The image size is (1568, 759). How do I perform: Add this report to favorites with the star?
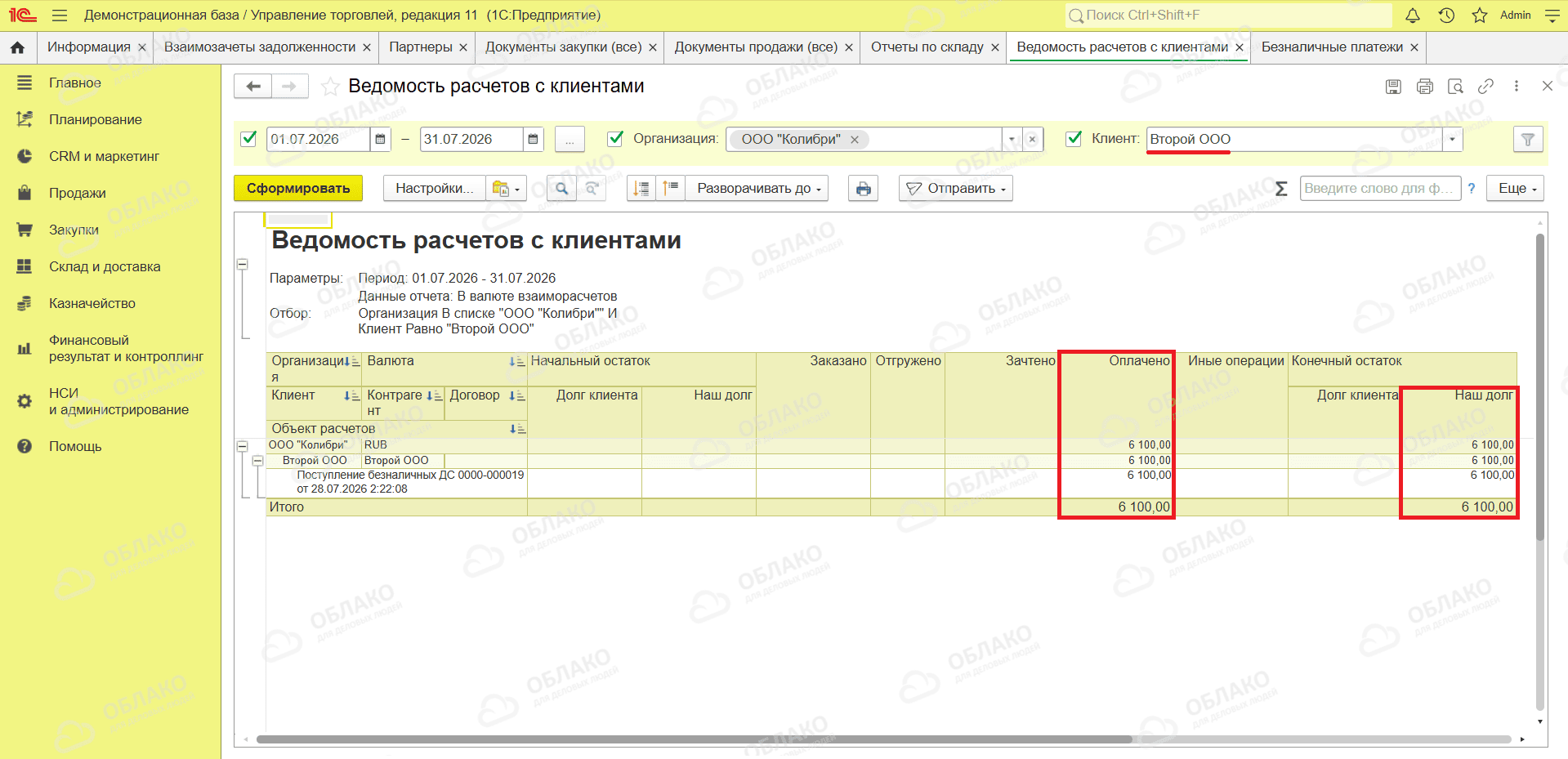point(330,87)
